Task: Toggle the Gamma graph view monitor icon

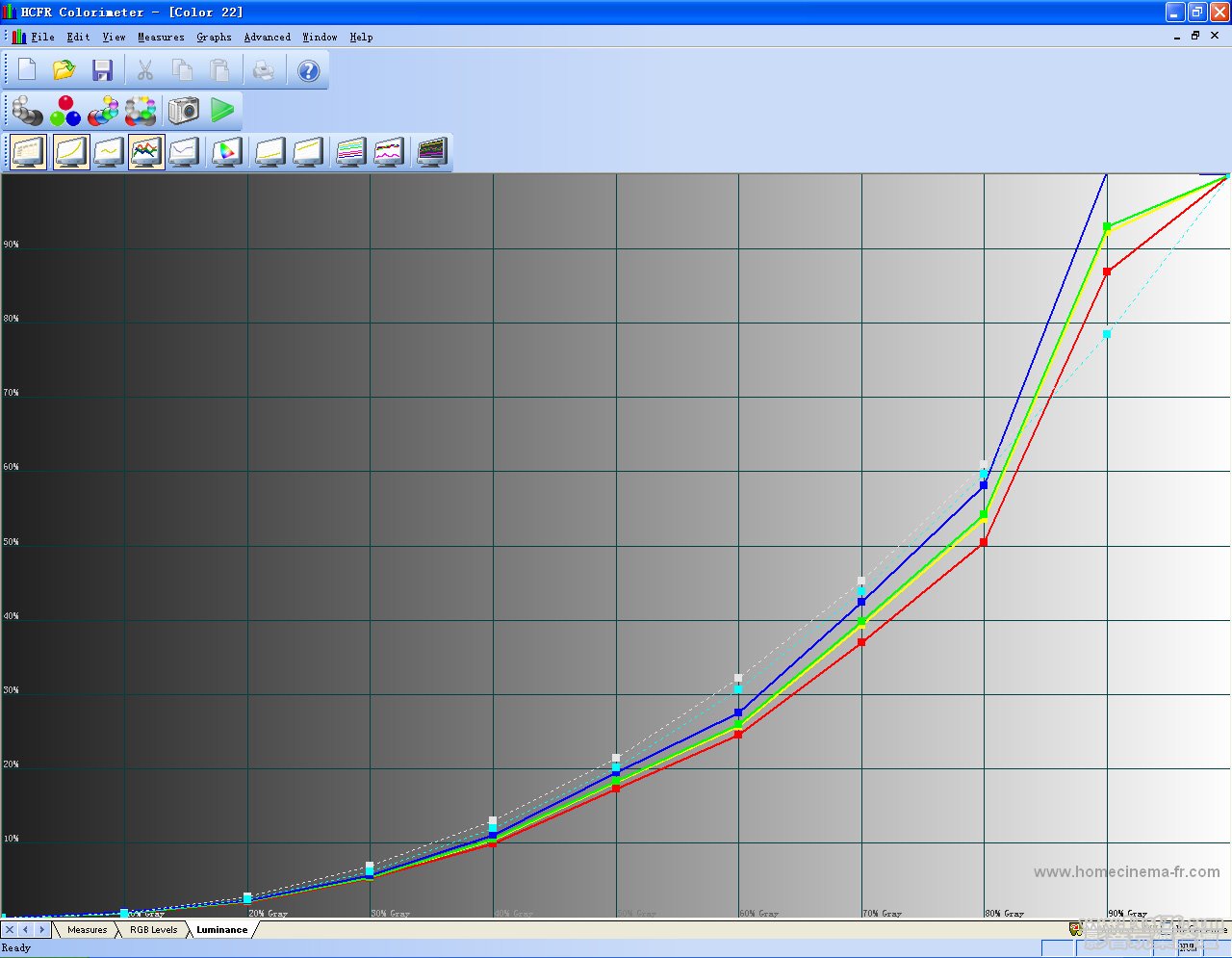Action: (x=109, y=152)
